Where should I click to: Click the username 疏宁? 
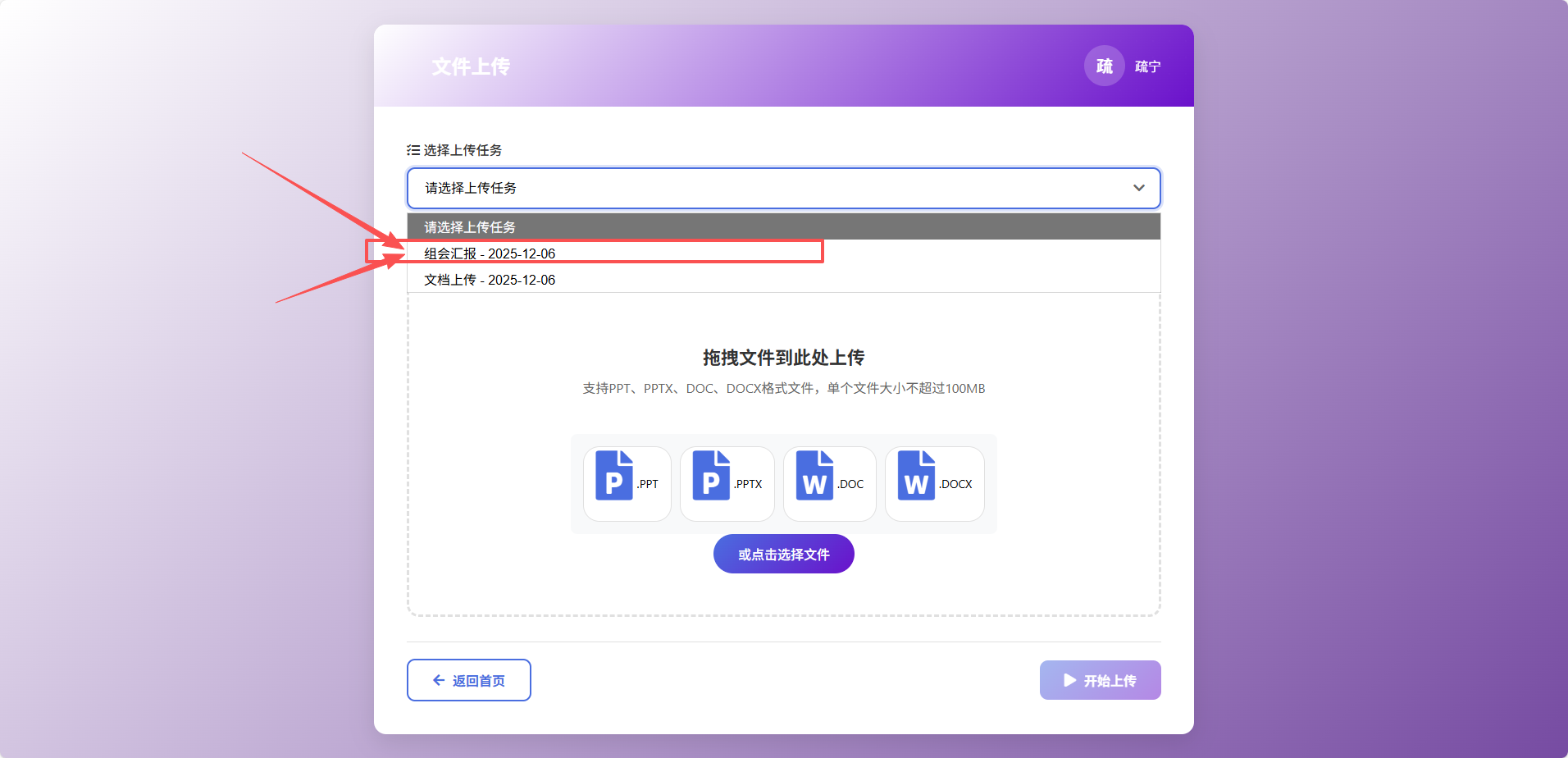click(1147, 66)
